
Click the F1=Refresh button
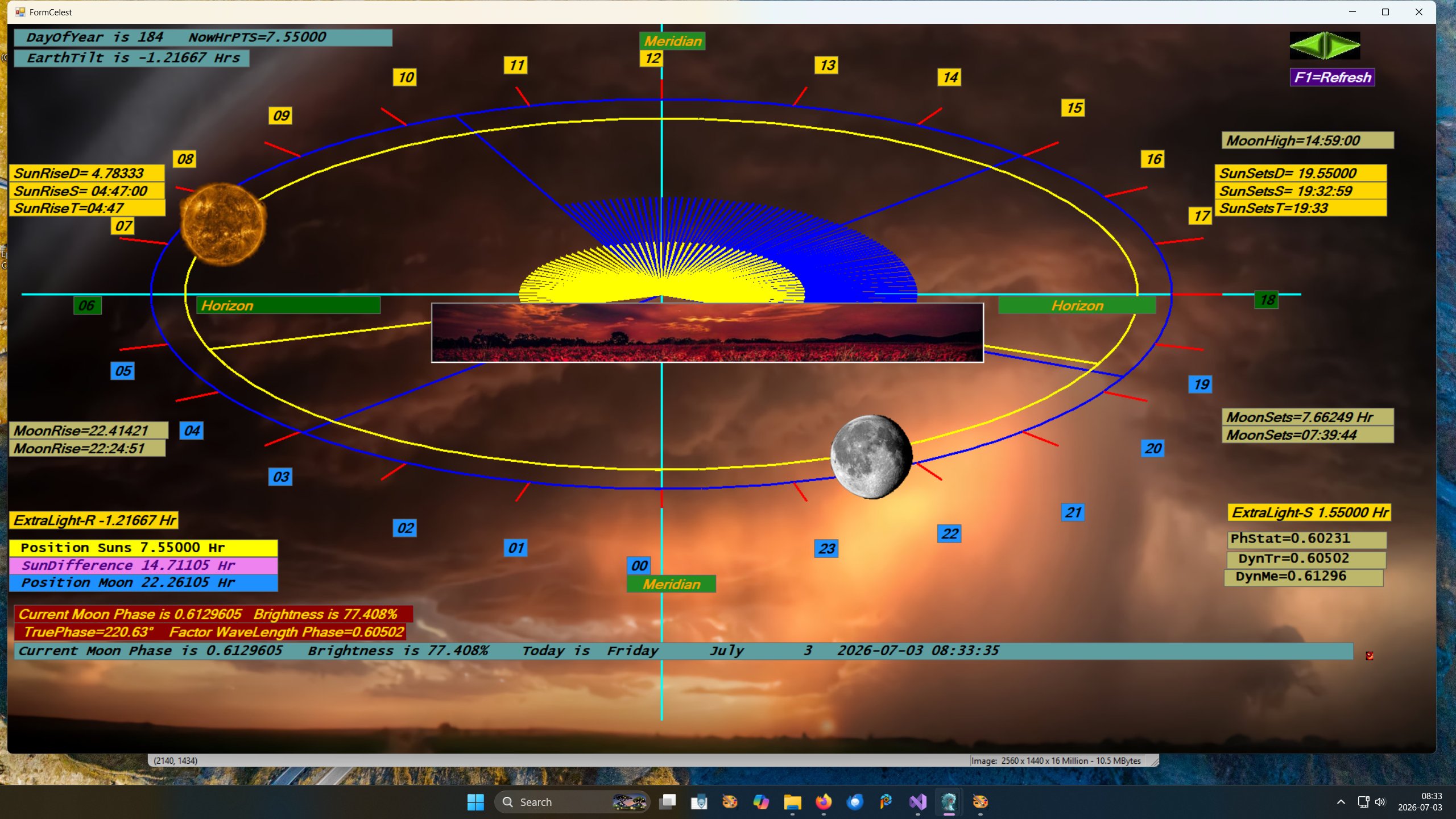coord(1332,77)
